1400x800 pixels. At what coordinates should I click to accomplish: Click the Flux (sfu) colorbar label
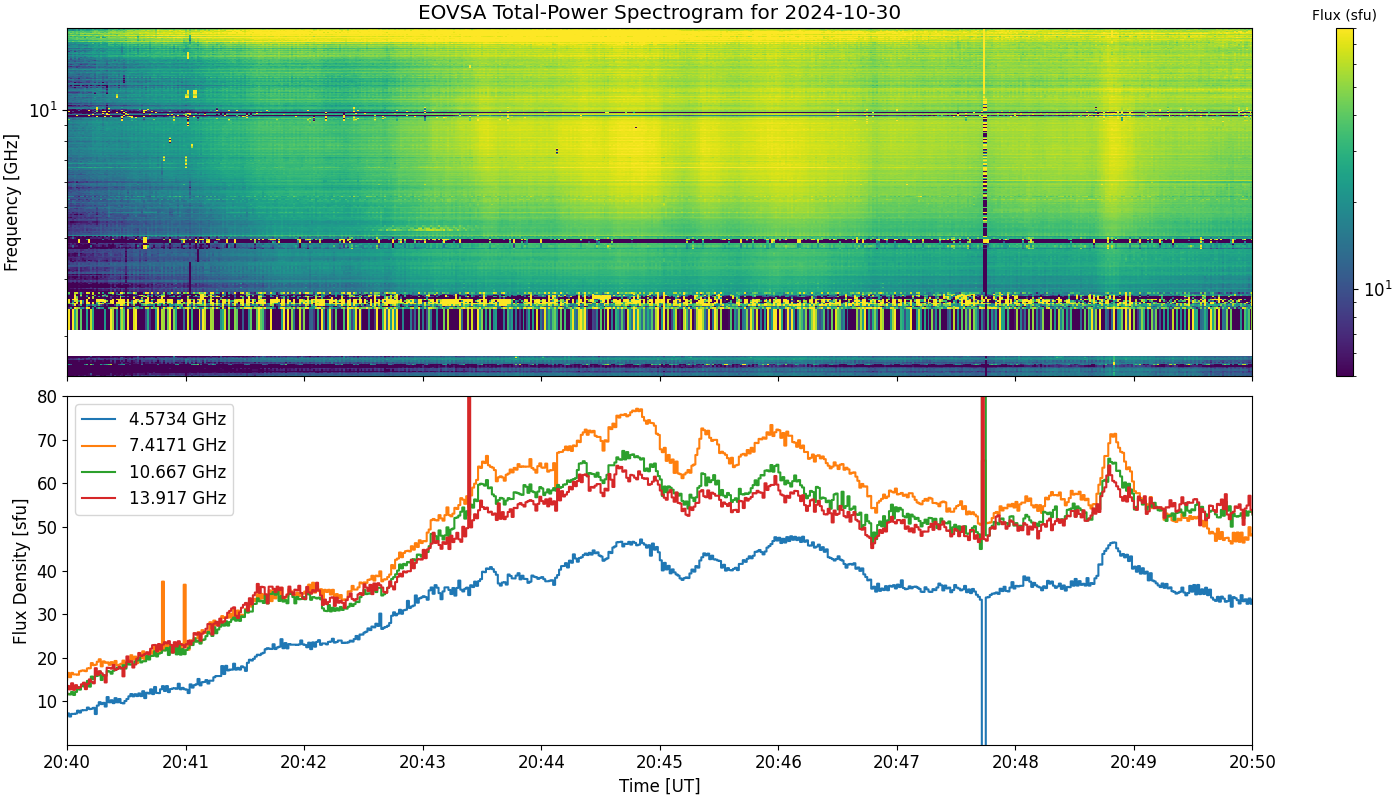pos(1344,15)
